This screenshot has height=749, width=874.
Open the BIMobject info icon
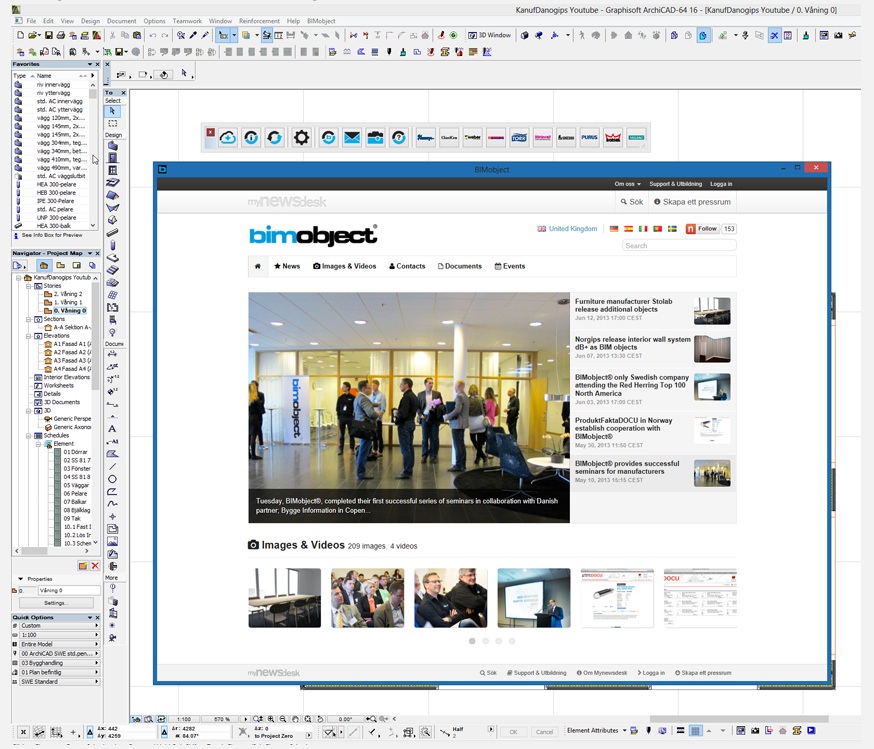tap(251, 137)
